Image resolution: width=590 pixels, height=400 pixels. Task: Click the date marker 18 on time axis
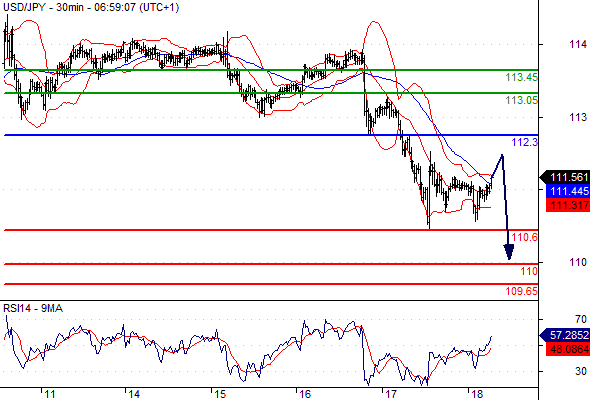477,394
